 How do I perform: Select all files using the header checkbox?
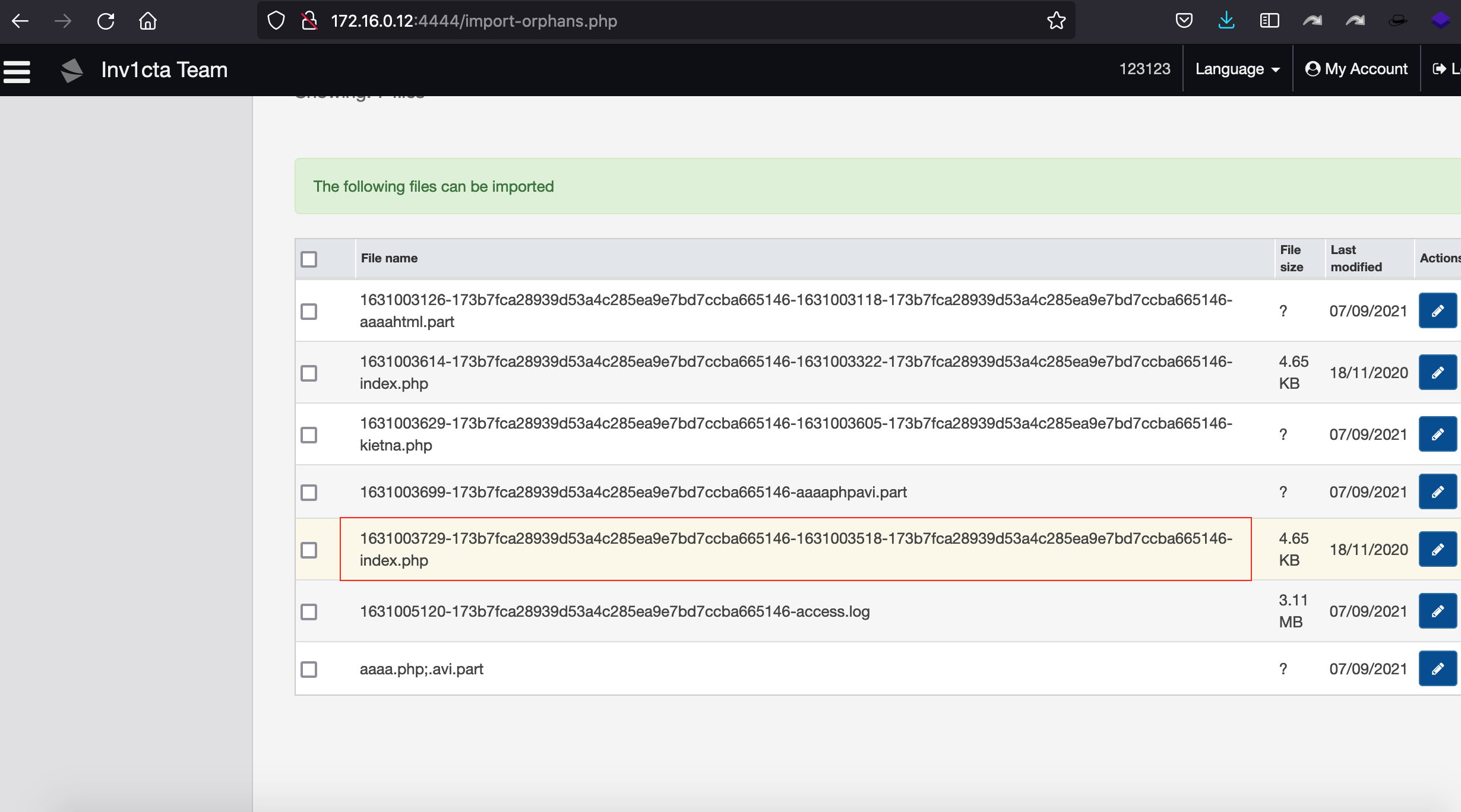coord(309,259)
